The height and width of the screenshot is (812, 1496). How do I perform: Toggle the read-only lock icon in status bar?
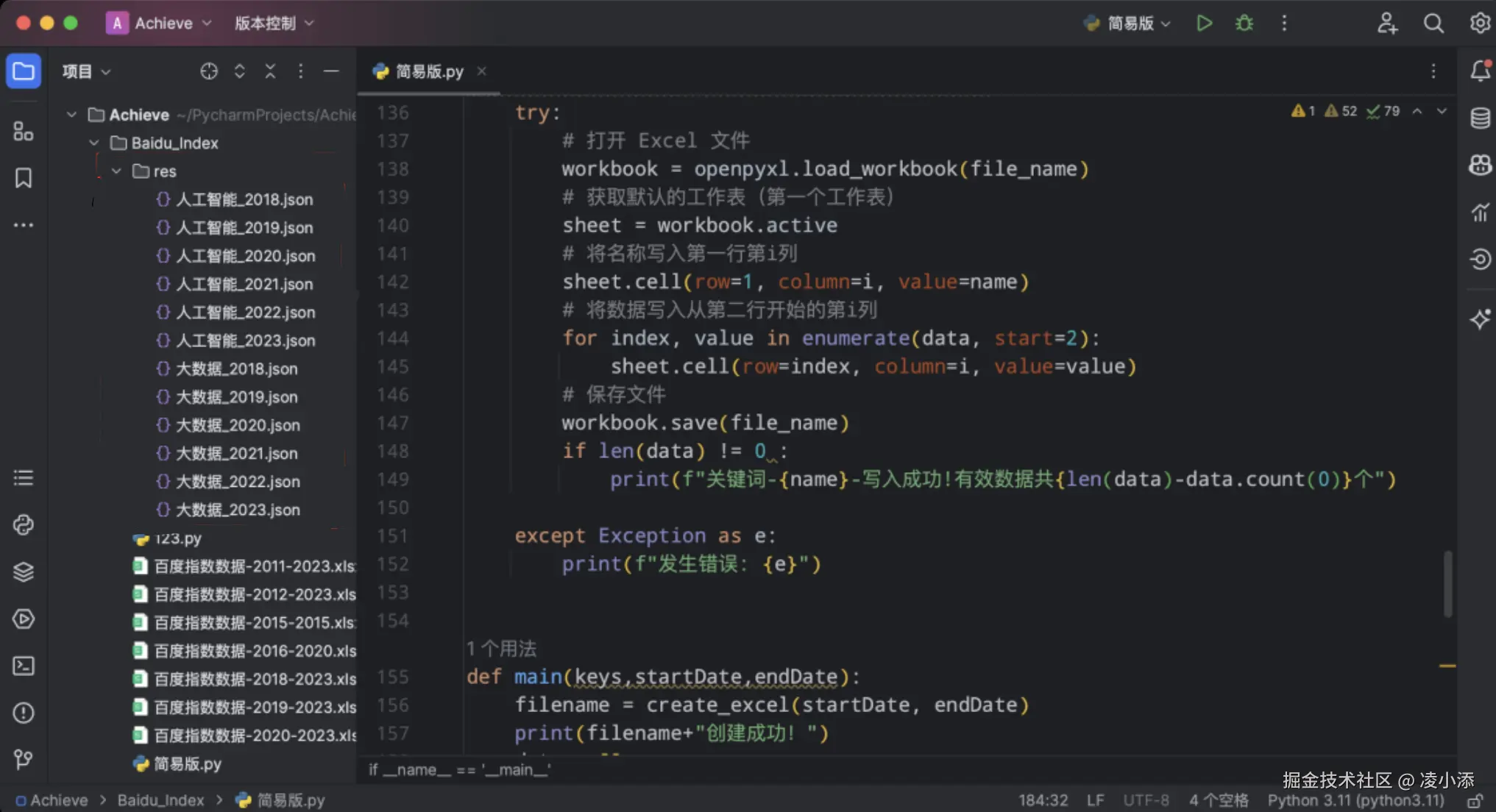1475,800
